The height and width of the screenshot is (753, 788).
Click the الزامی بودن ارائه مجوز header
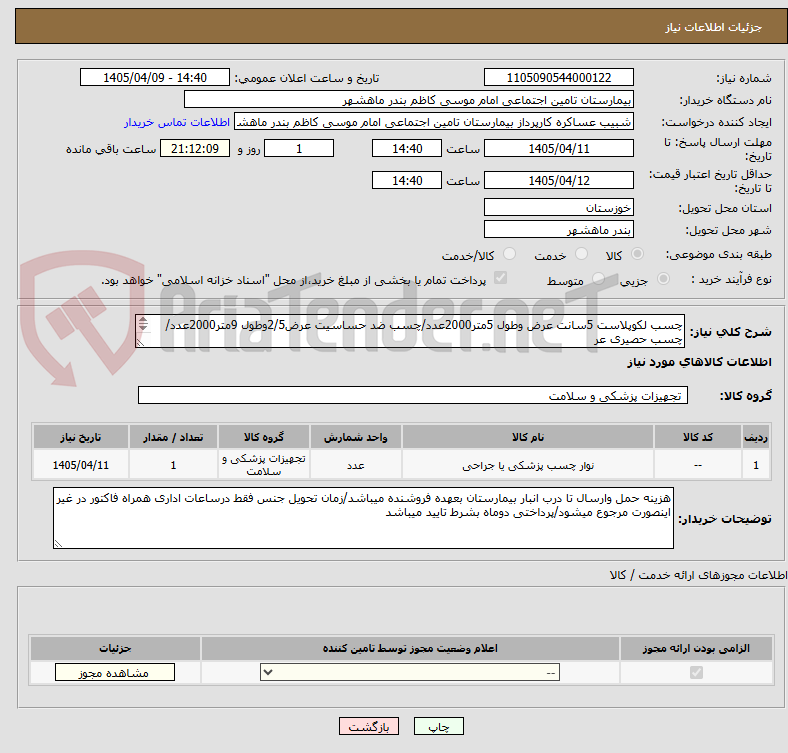pos(696,648)
